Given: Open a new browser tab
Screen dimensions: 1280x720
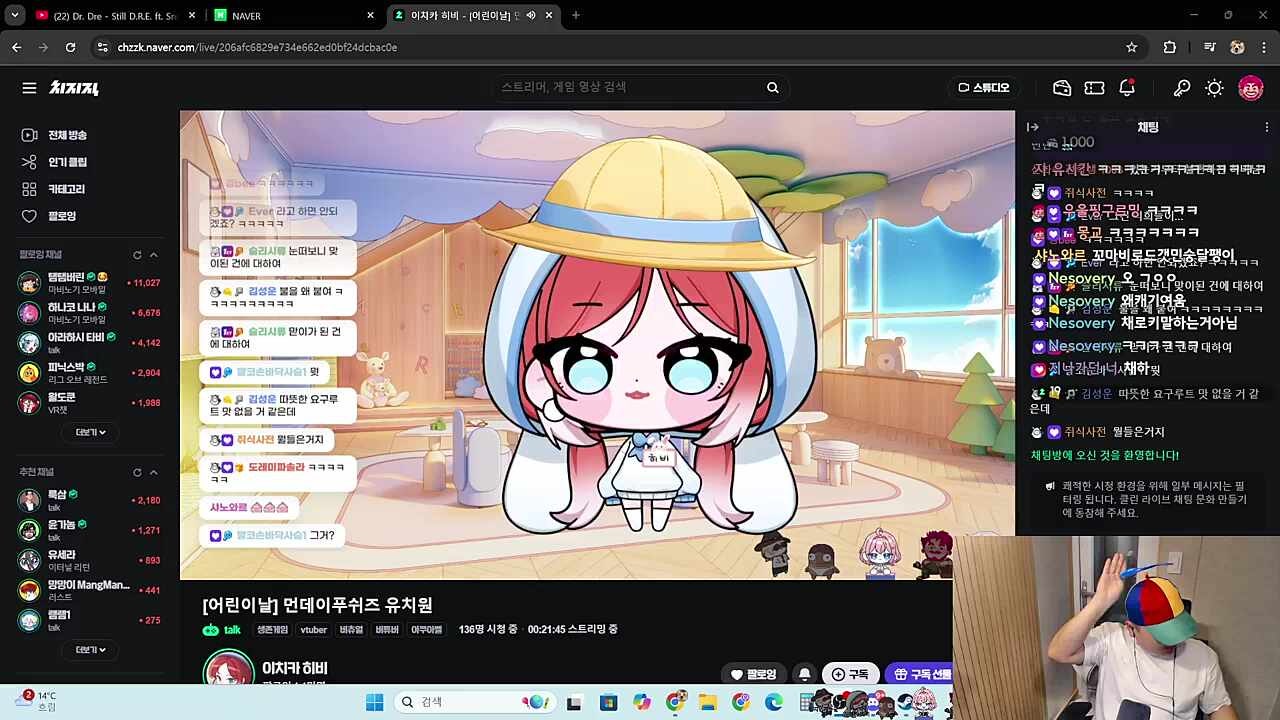Looking at the screenshot, I should point(575,15).
